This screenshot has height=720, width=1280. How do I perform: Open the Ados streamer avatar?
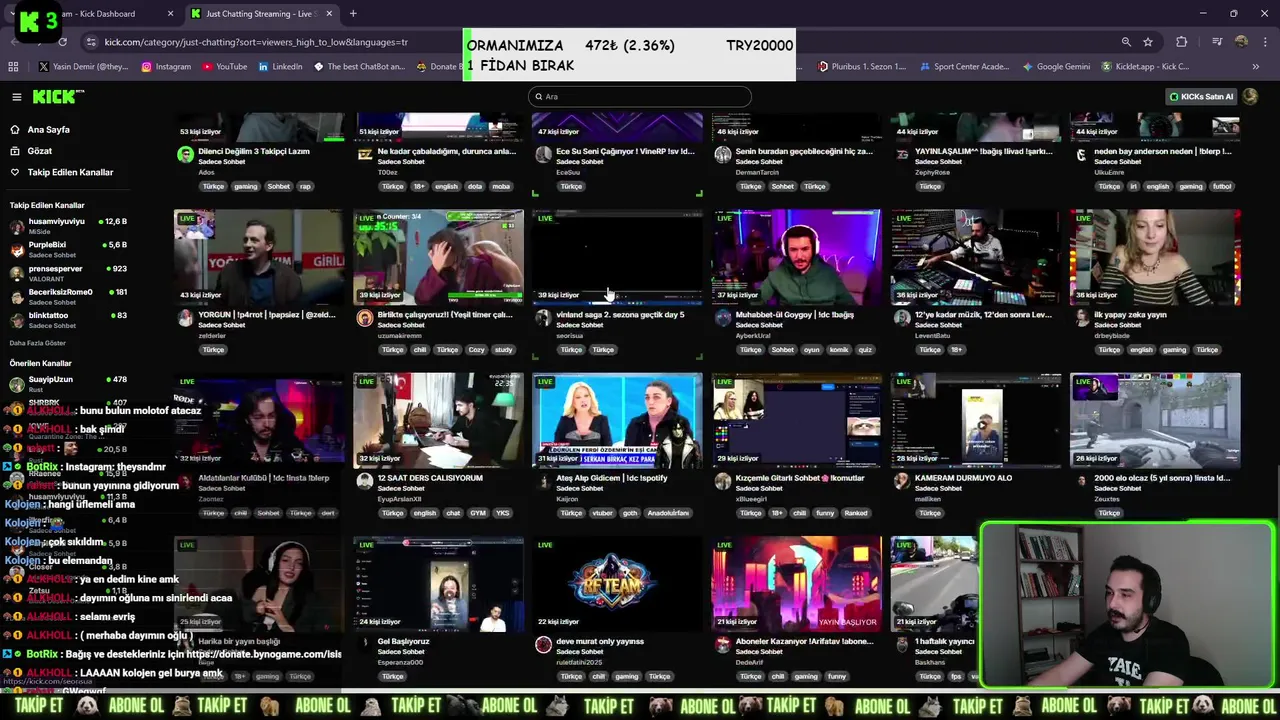pos(185,155)
